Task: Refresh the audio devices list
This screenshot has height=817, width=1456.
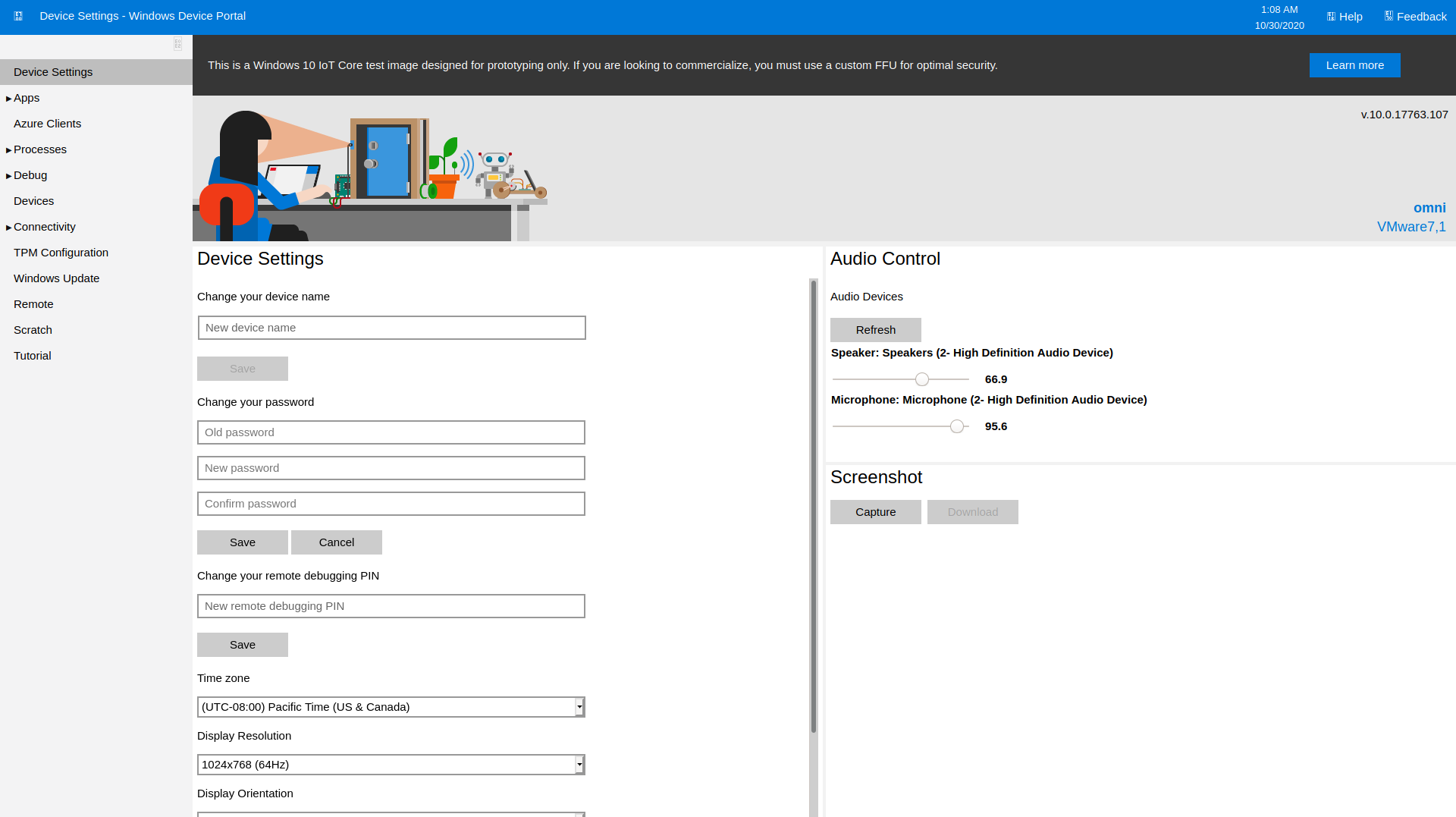Action: [x=875, y=330]
